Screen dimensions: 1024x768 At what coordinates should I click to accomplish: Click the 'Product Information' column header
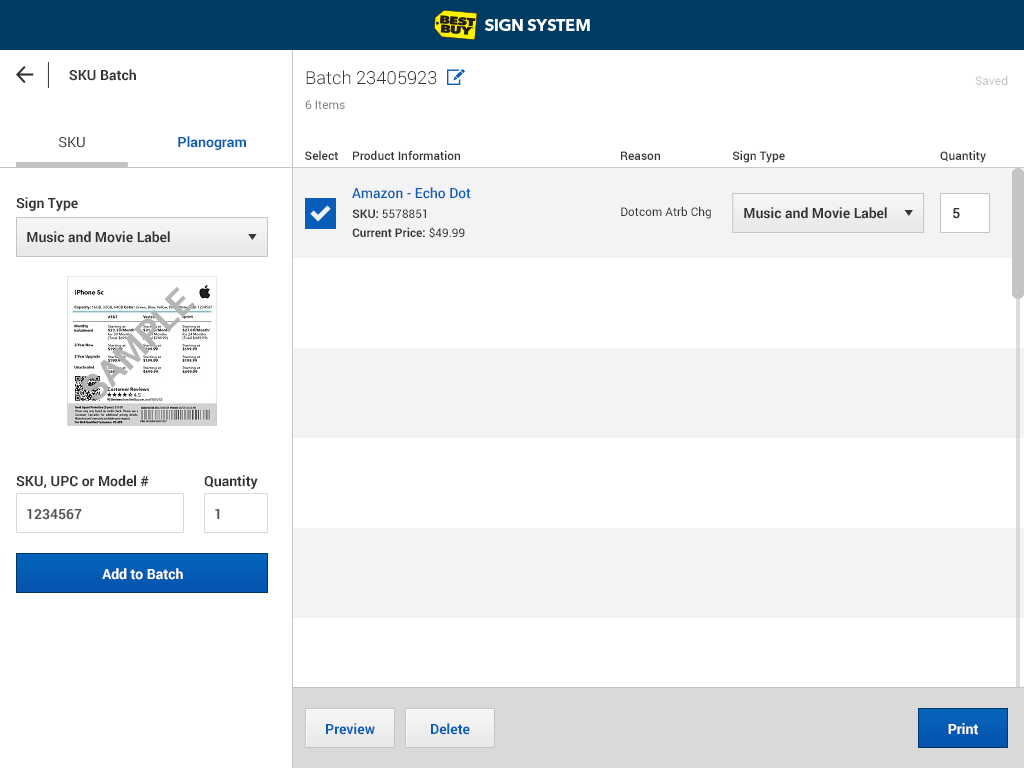tap(406, 155)
